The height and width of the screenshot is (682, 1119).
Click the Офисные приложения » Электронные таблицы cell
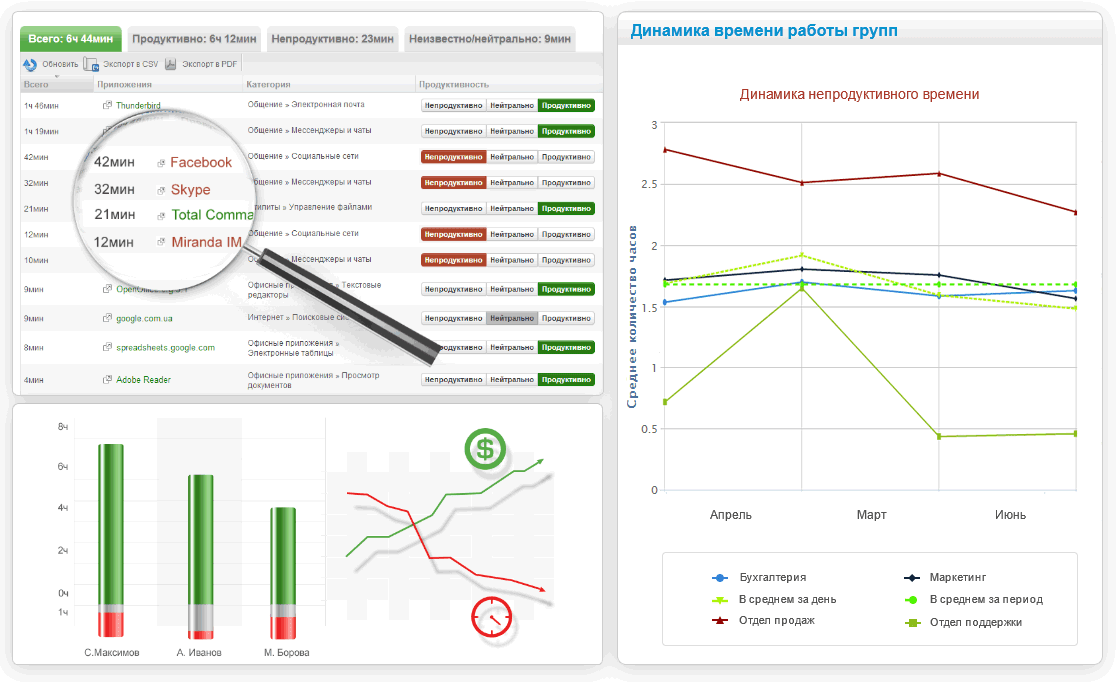293,348
